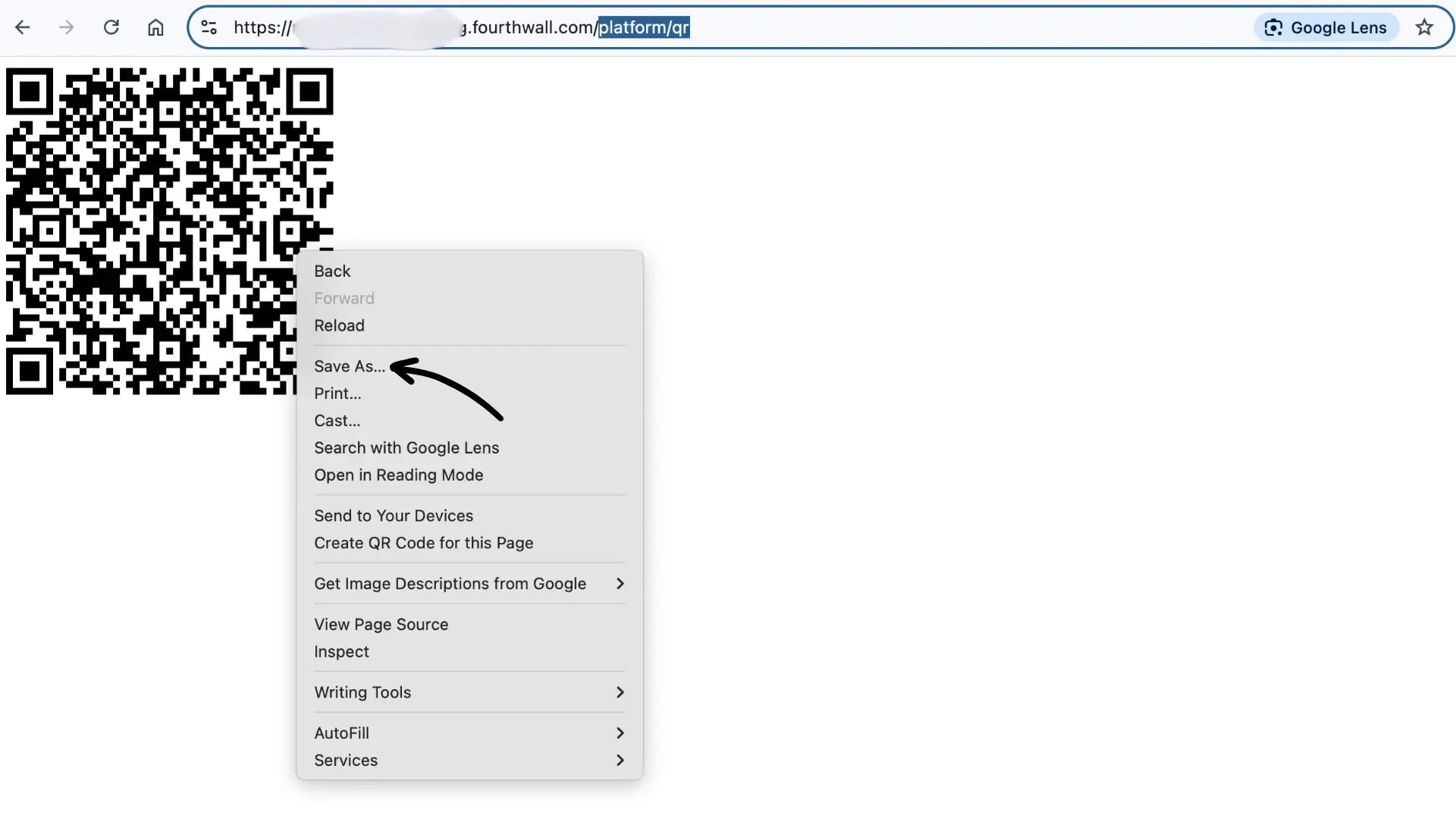Click the browser back navigation arrow
Image resolution: width=1456 pixels, height=819 pixels.
[23, 27]
